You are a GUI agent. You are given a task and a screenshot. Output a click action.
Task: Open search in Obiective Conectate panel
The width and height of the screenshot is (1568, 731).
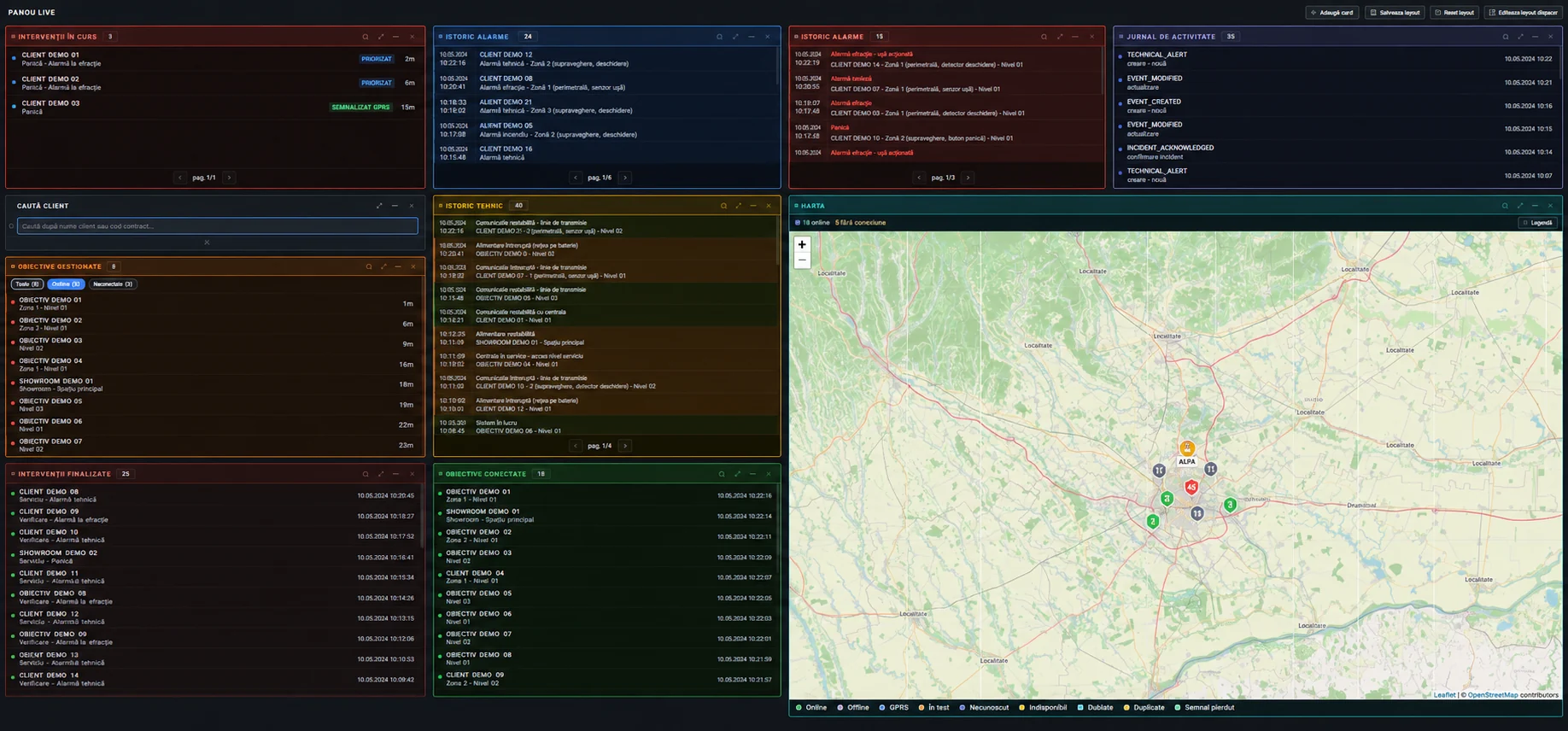722,474
